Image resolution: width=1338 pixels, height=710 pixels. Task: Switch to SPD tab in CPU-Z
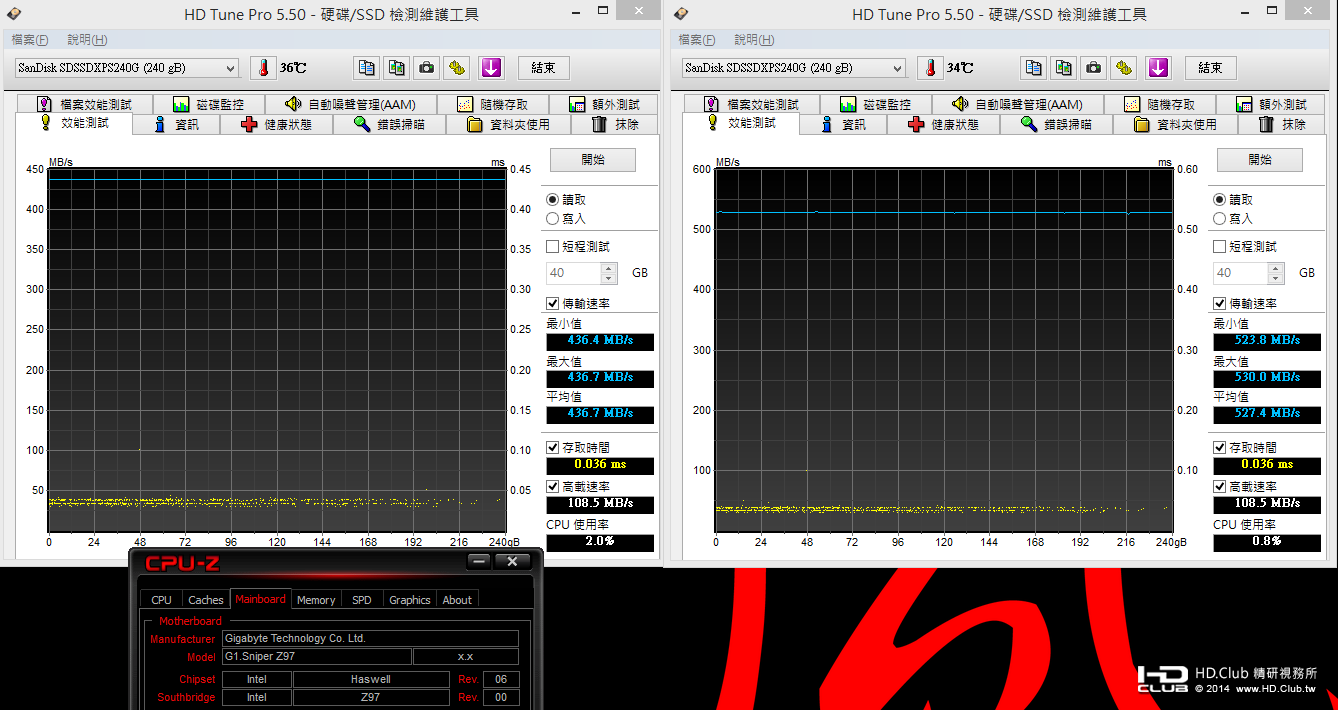362,600
